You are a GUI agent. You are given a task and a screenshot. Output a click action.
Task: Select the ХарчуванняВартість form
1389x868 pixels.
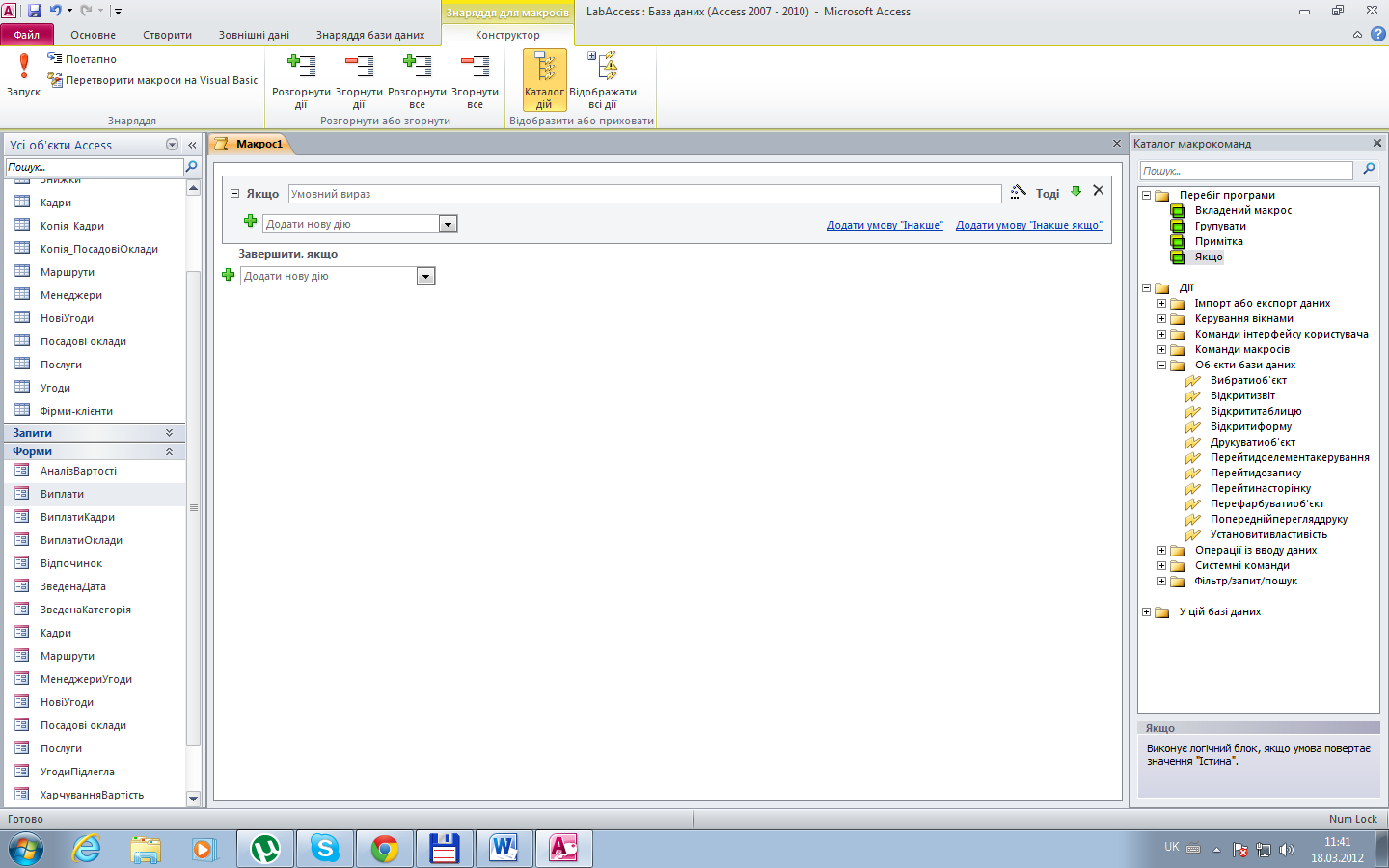click(94, 795)
